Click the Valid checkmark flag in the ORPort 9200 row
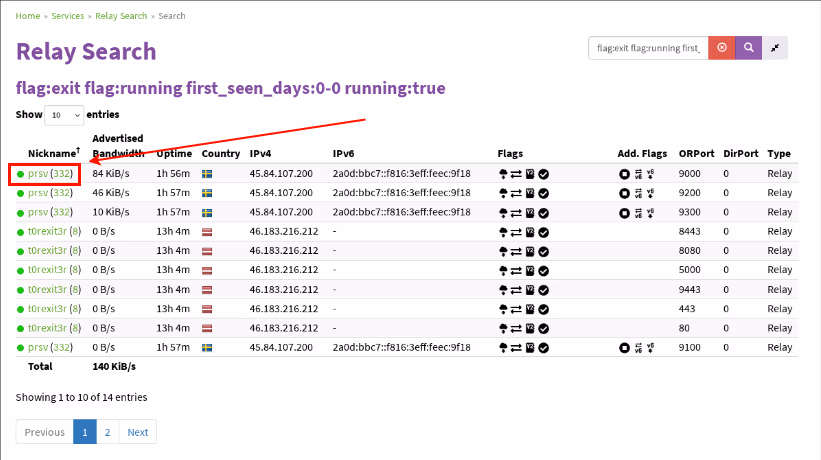The image size is (821, 460). (543, 192)
